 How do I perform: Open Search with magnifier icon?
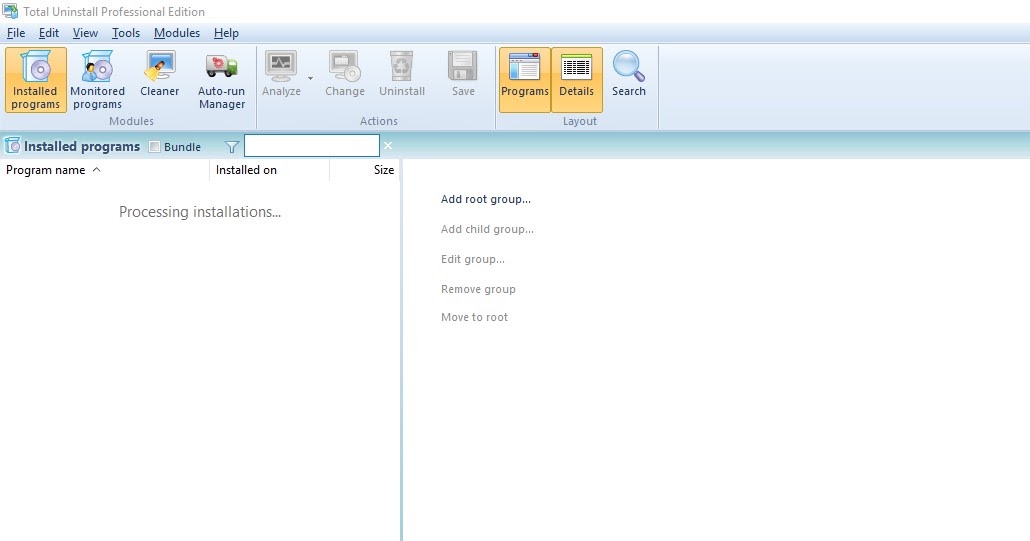[x=629, y=74]
